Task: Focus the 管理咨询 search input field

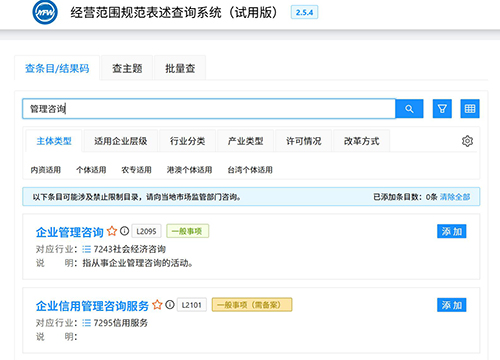Action: [209, 109]
